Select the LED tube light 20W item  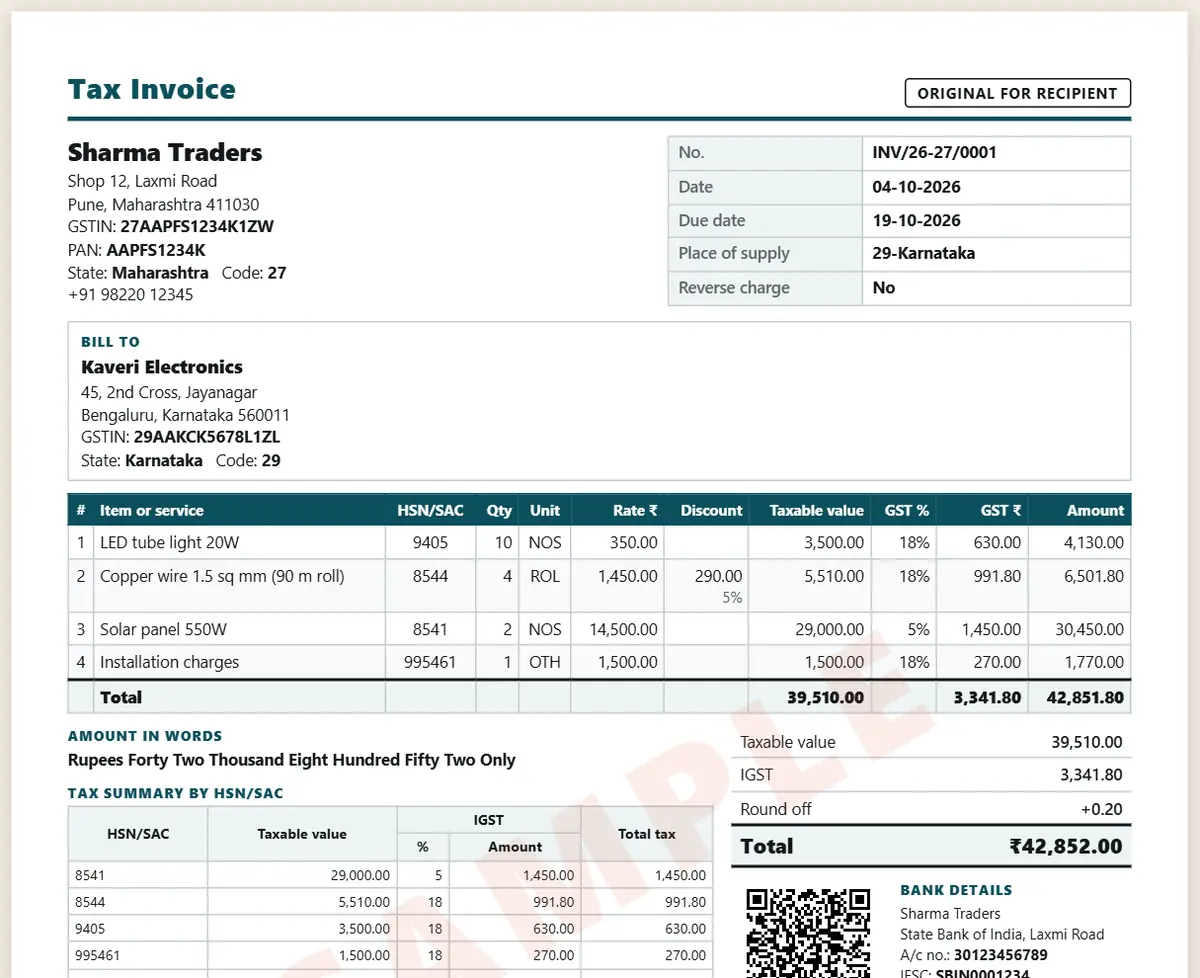pos(170,543)
